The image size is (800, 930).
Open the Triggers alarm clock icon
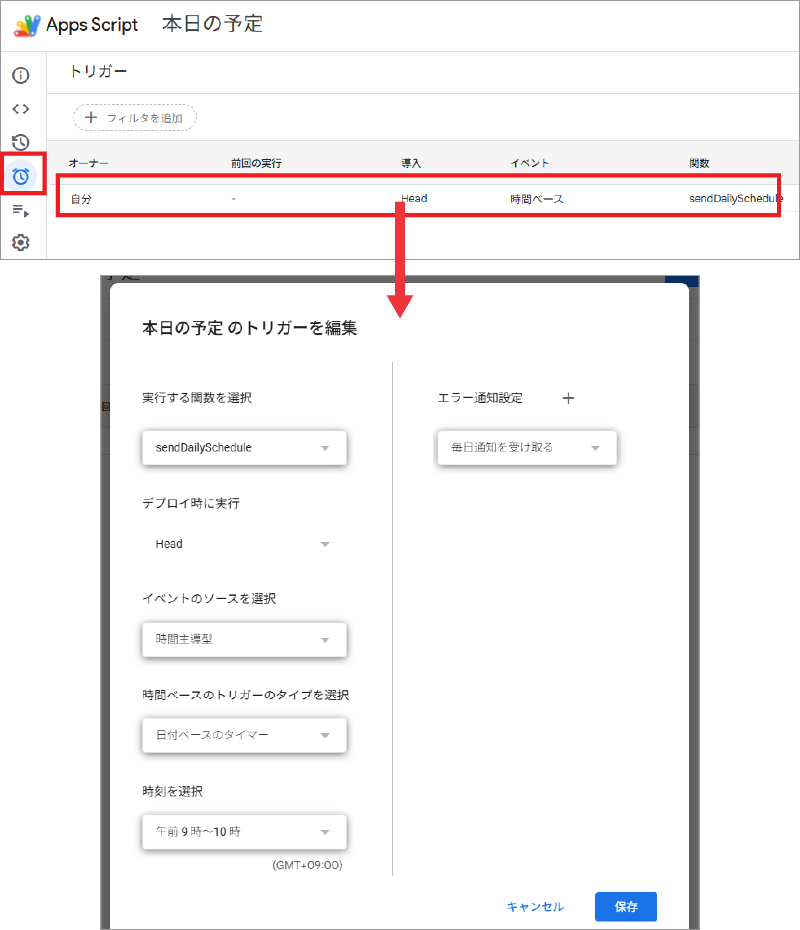pyautogui.click(x=21, y=176)
